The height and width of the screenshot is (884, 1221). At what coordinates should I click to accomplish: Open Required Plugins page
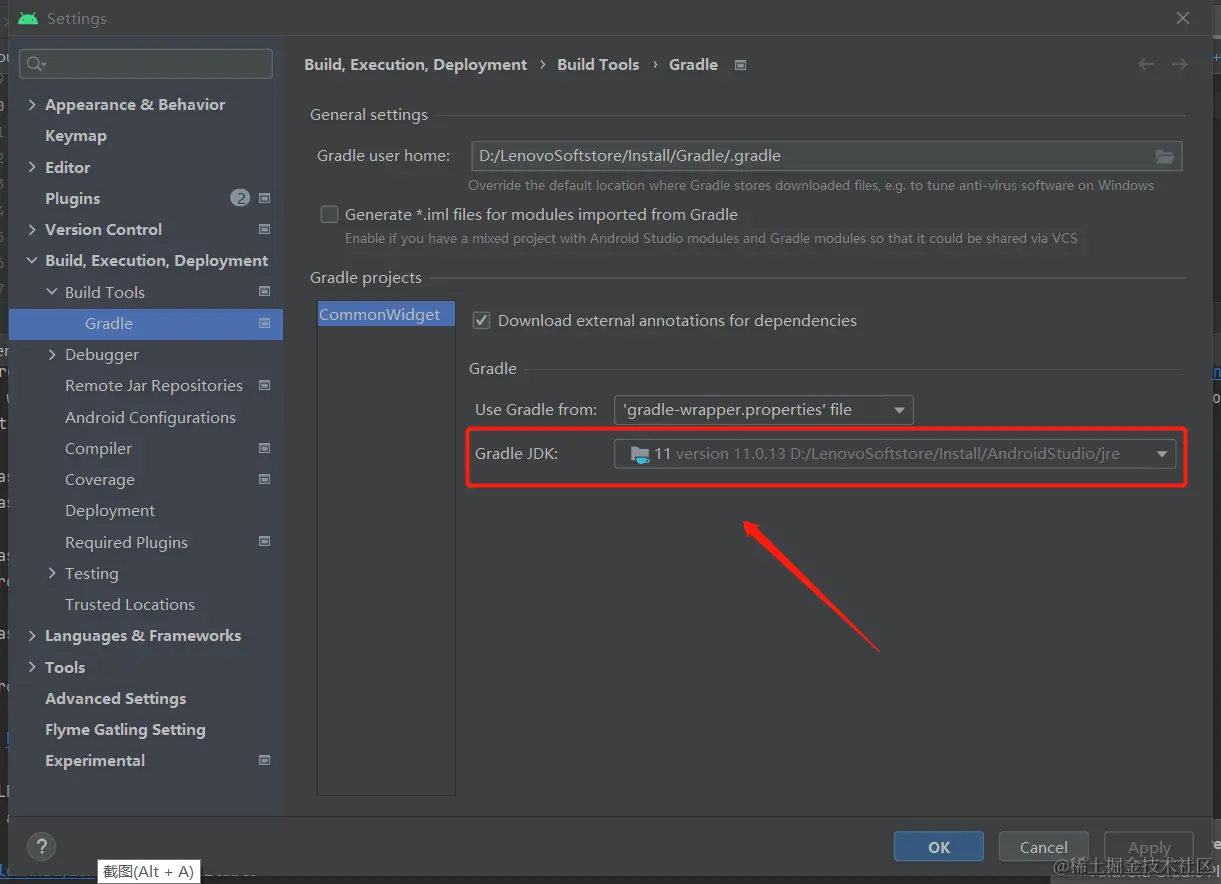pos(126,542)
